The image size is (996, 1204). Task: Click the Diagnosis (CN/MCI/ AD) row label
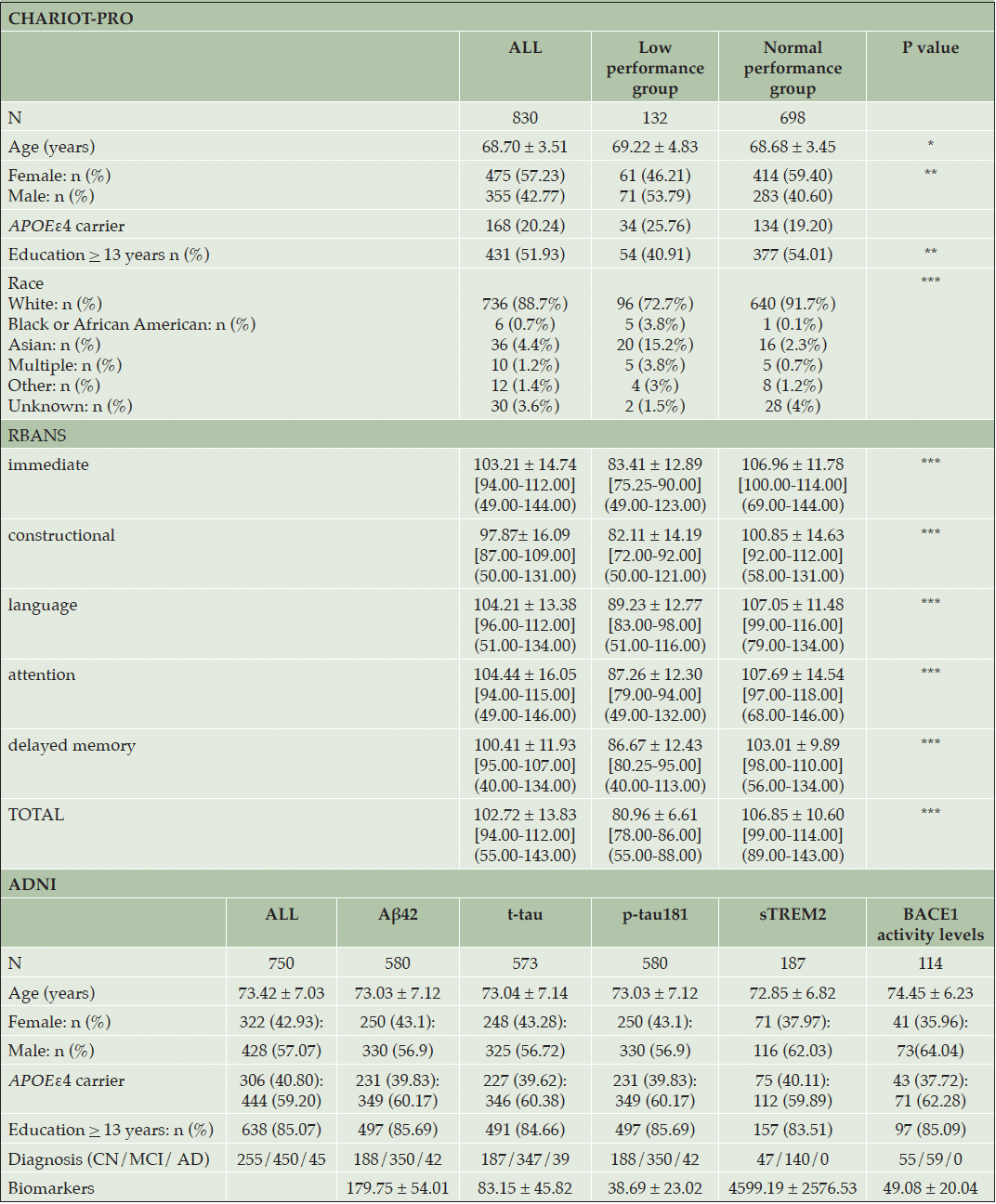click(x=109, y=1159)
